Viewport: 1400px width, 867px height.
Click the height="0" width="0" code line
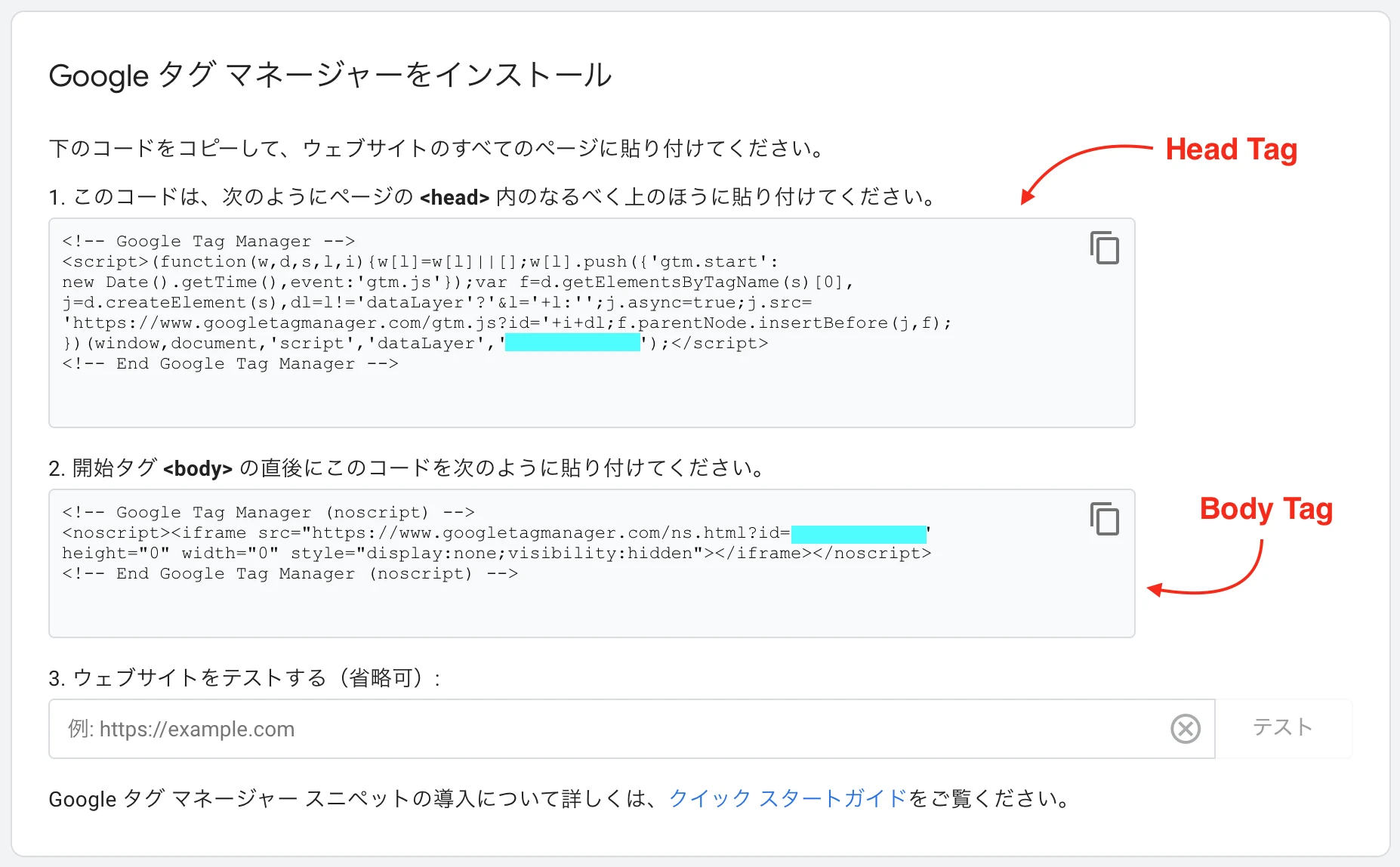pyautogui.click(x=497, y=553)
